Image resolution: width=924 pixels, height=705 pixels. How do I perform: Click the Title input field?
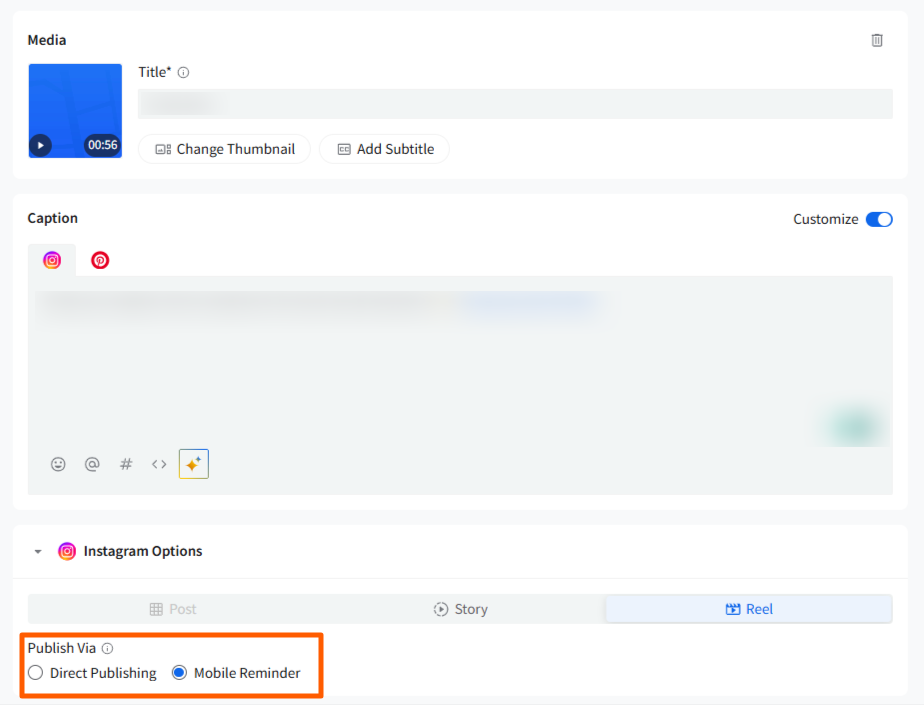pos(515,104)
